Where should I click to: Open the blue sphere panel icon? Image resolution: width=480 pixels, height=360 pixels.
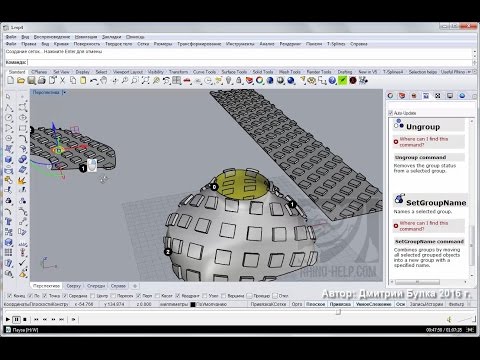[462, 96]
